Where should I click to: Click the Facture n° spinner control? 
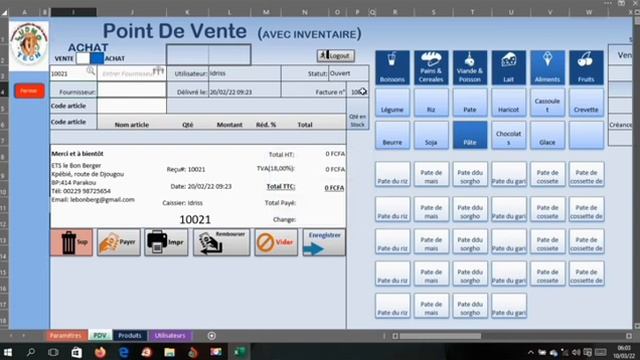click(363, 91)
